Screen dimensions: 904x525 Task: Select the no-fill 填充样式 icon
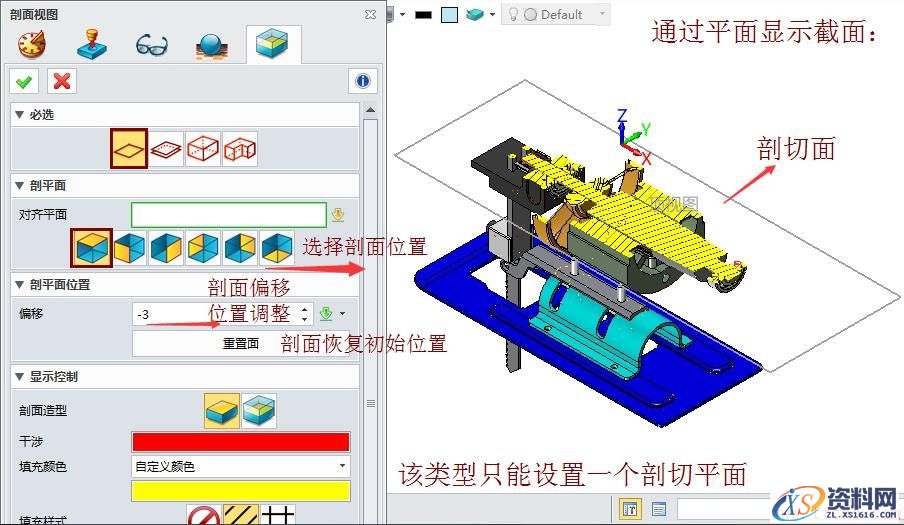204,516
